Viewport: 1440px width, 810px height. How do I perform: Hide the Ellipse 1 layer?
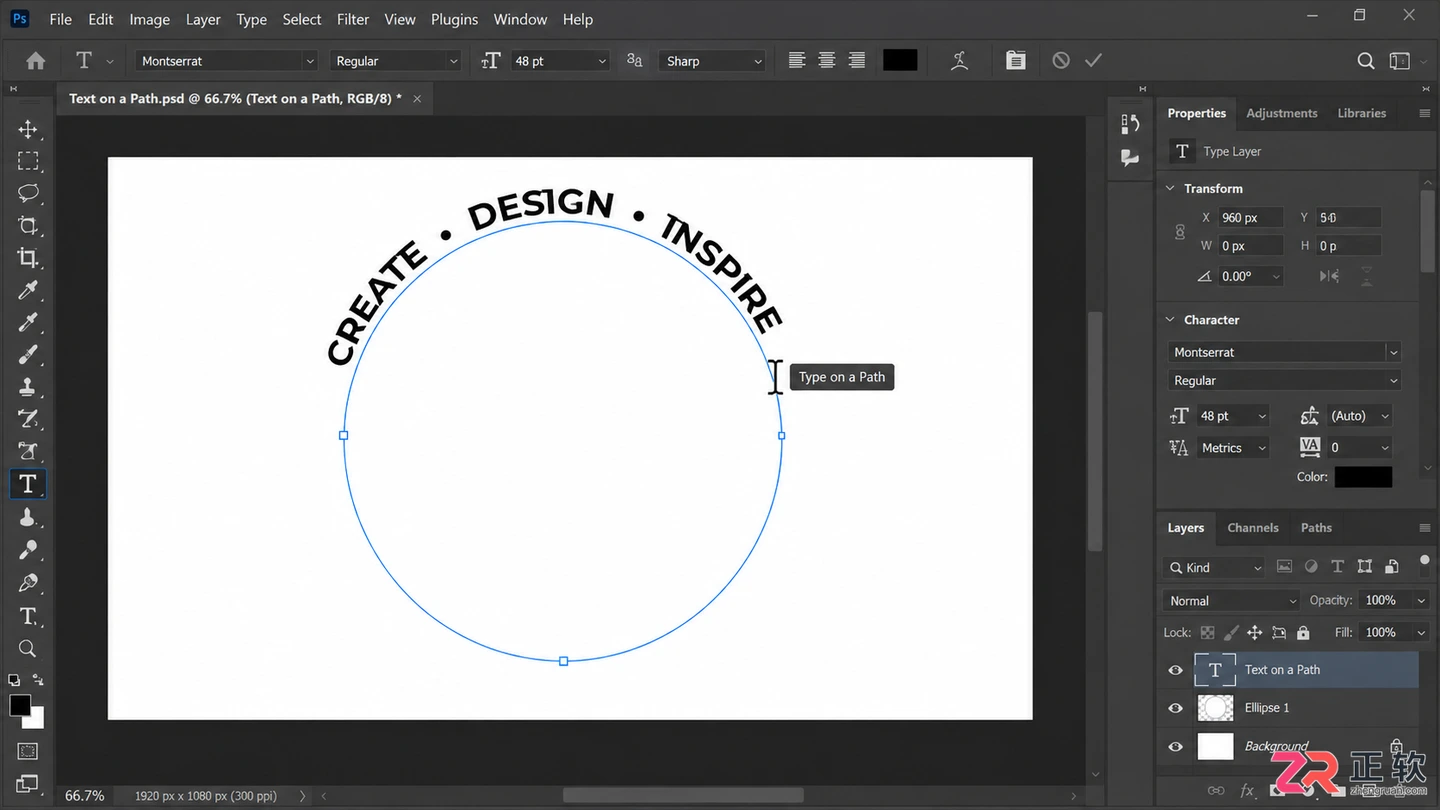[1176, 708]
